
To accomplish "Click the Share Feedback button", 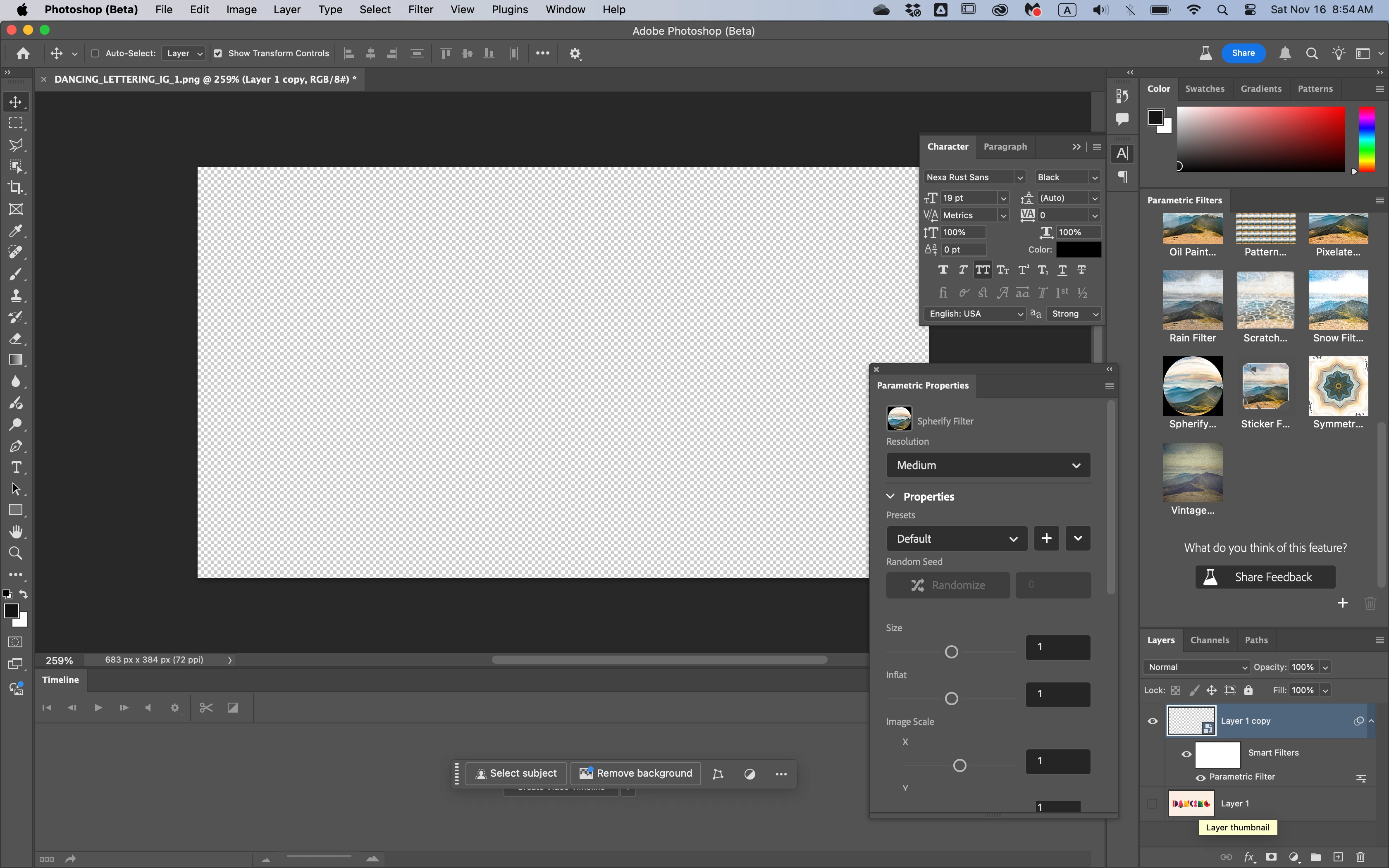I will (x=1265, y=577).
